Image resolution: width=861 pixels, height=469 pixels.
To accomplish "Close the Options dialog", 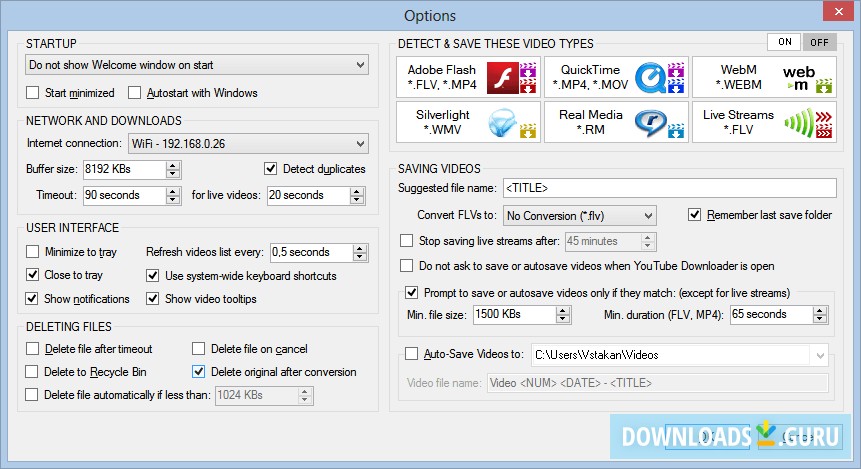I will point(838,12).
